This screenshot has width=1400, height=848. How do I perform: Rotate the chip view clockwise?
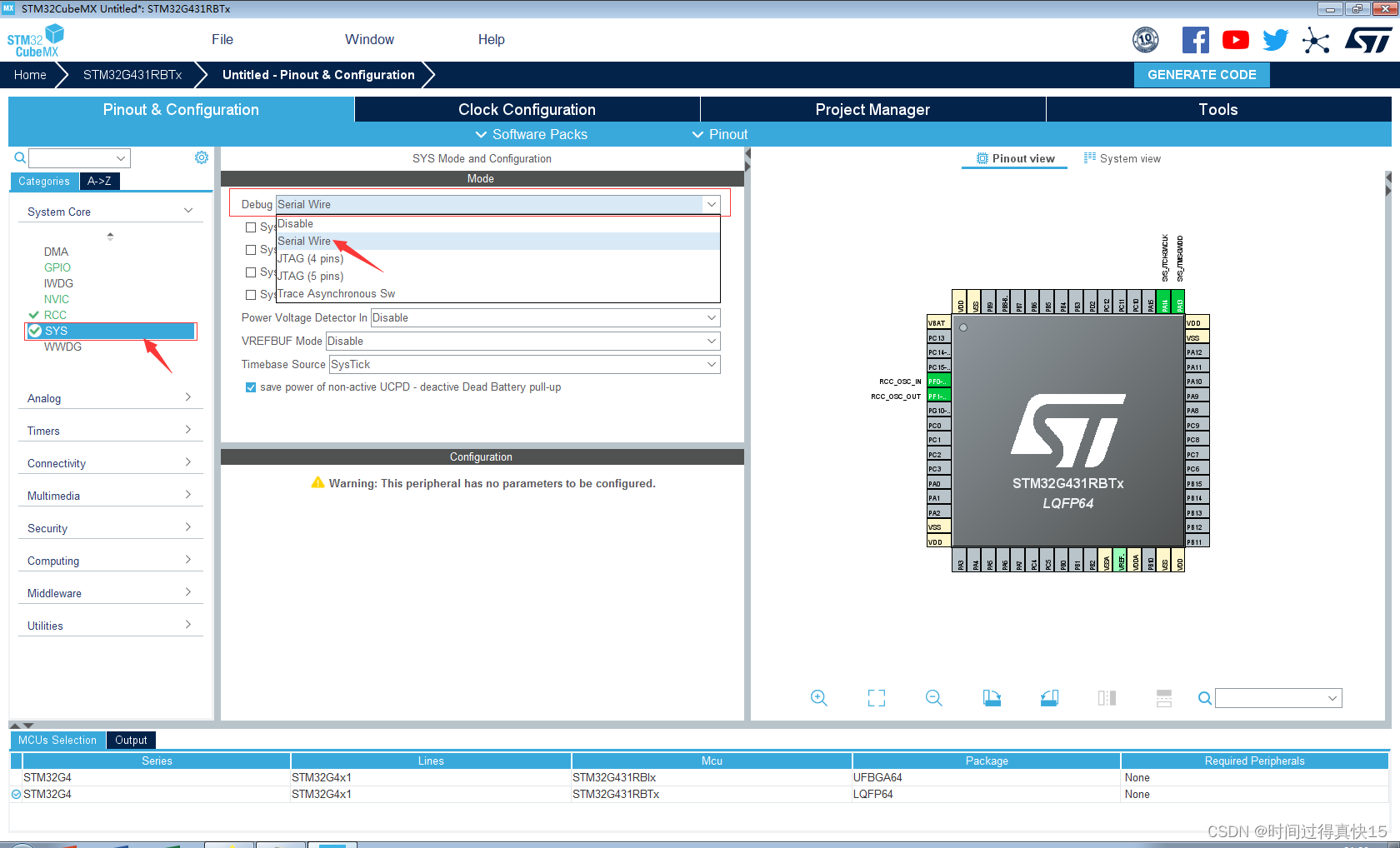click(992, 698)
